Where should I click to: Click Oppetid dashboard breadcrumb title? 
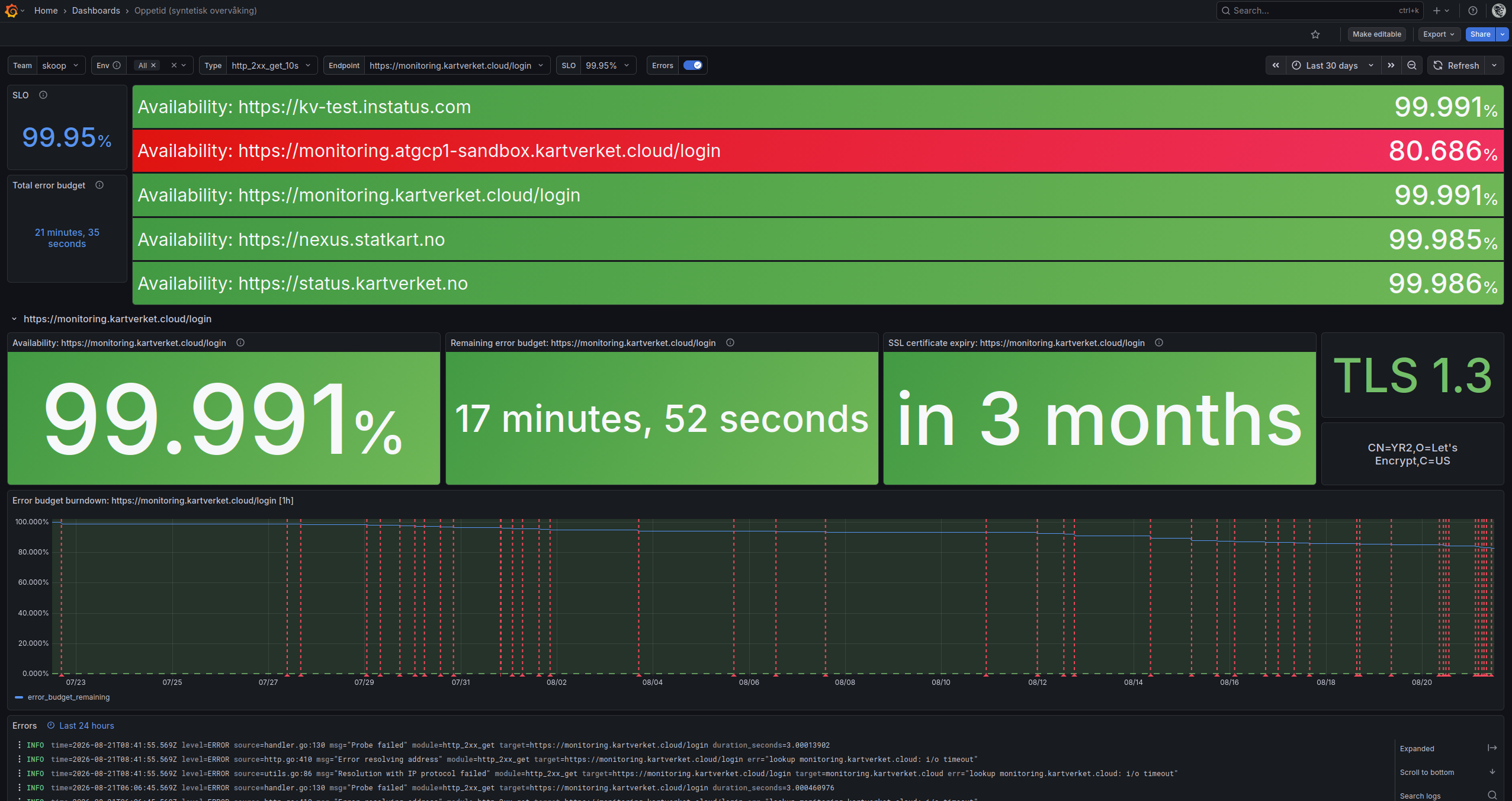click(x=195, y=11)
